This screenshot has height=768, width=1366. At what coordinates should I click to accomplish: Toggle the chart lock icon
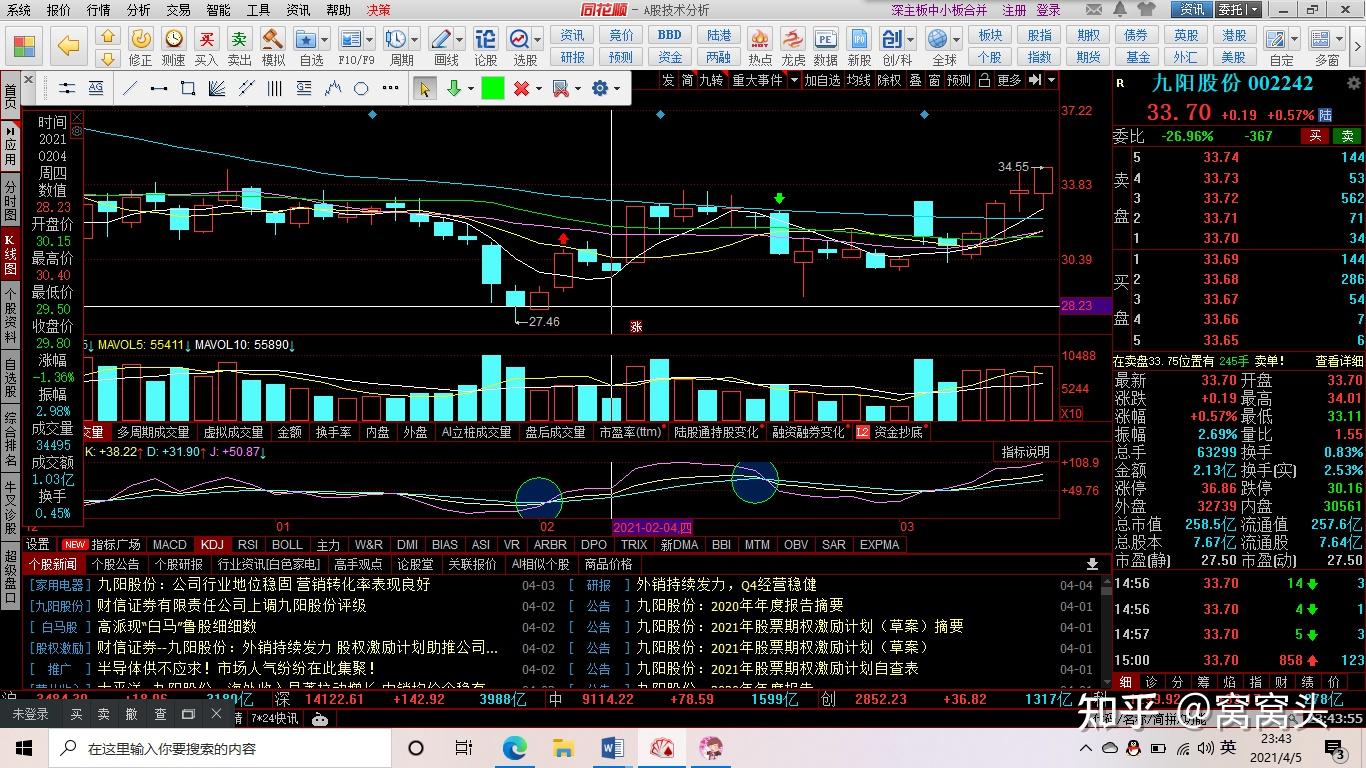tap(985, 80)
